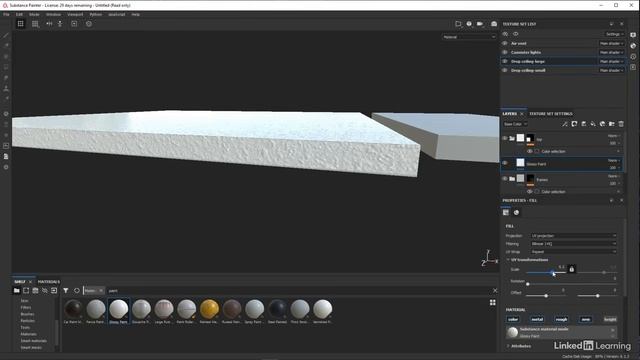Screen dimensions: 640x360
Task: Select the Paint brush tool in left toolbar
Action: (6, 36)
